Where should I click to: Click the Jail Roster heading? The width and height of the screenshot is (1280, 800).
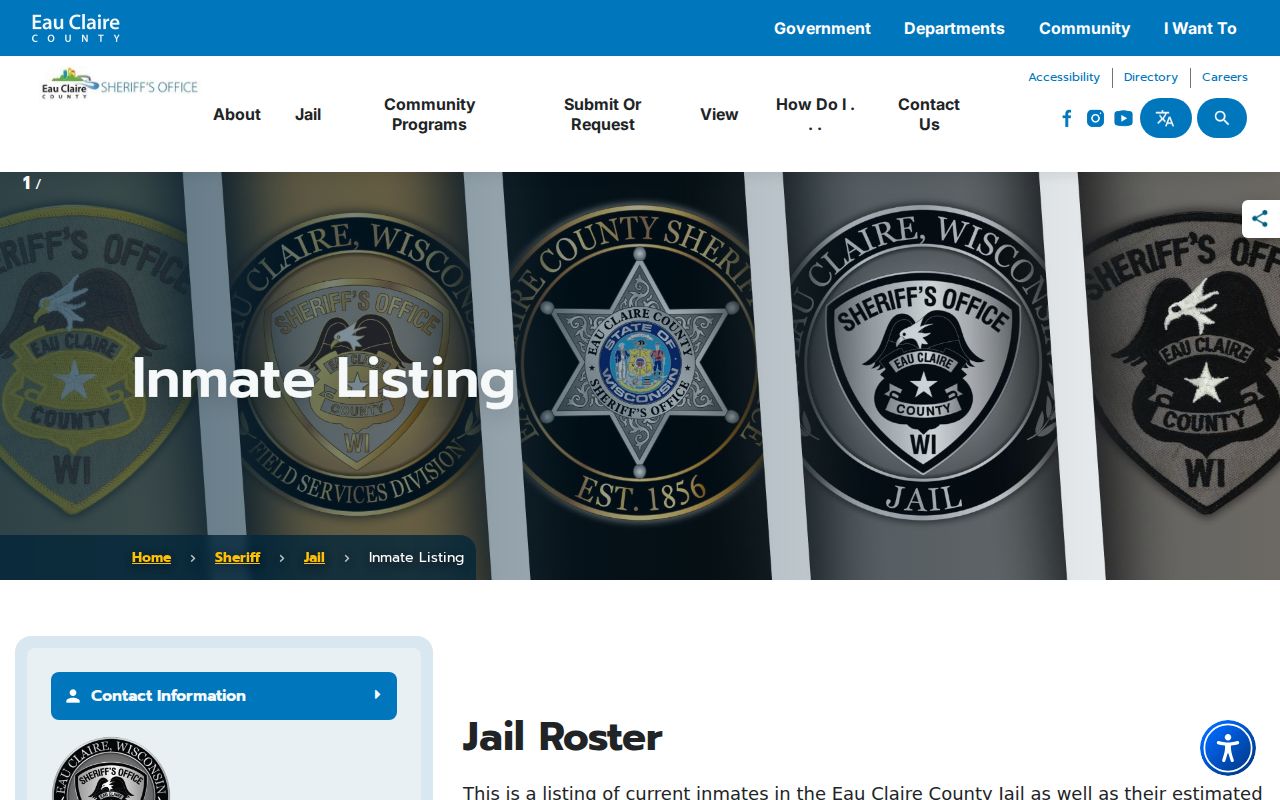pyautogui.click(x=562, y=737)
